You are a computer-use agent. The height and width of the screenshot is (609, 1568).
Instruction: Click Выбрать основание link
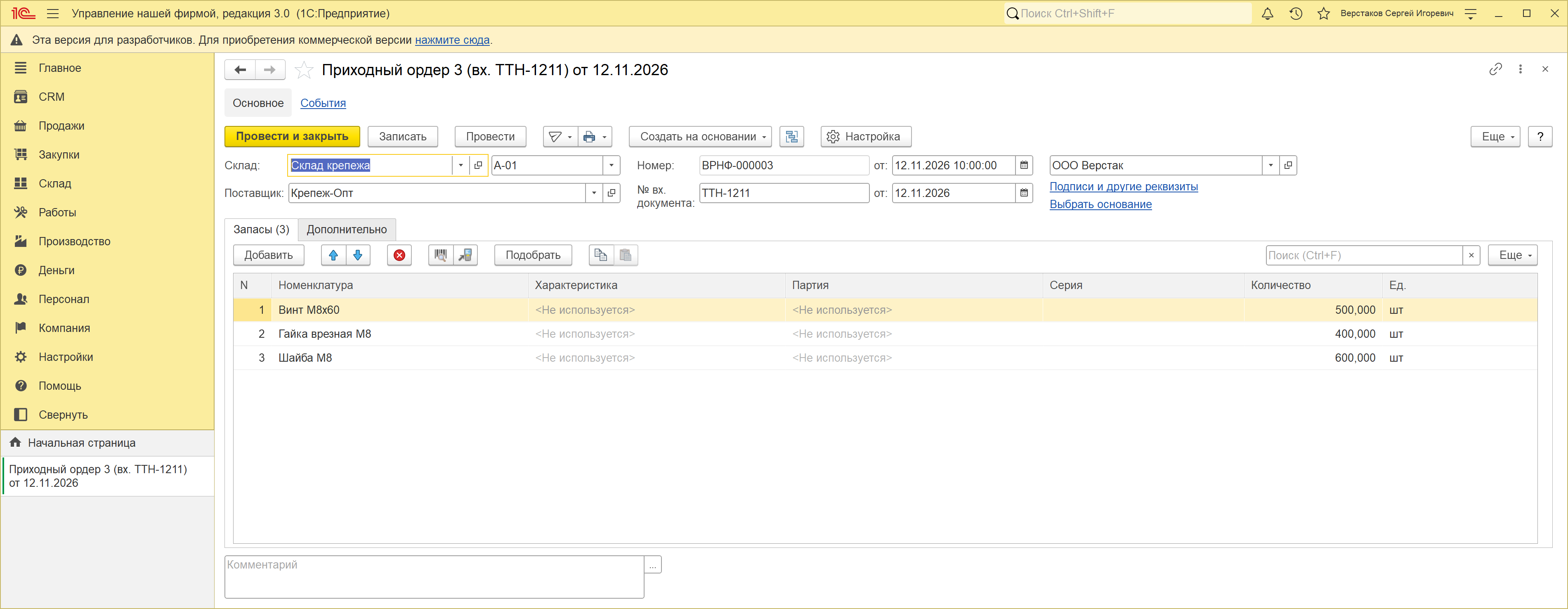point(1100,204)
